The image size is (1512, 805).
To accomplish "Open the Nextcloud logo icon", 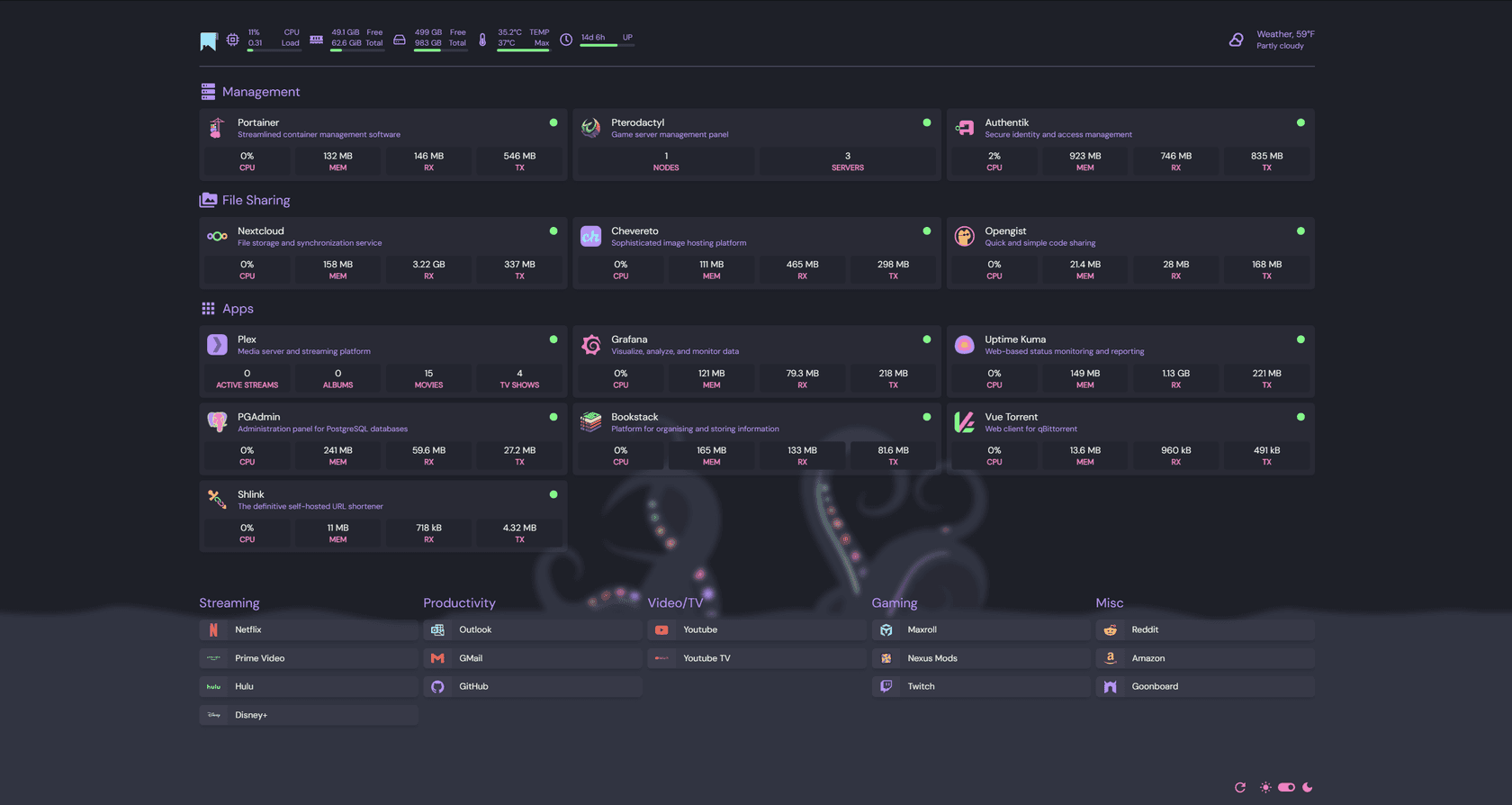I will tap(217, 236).
